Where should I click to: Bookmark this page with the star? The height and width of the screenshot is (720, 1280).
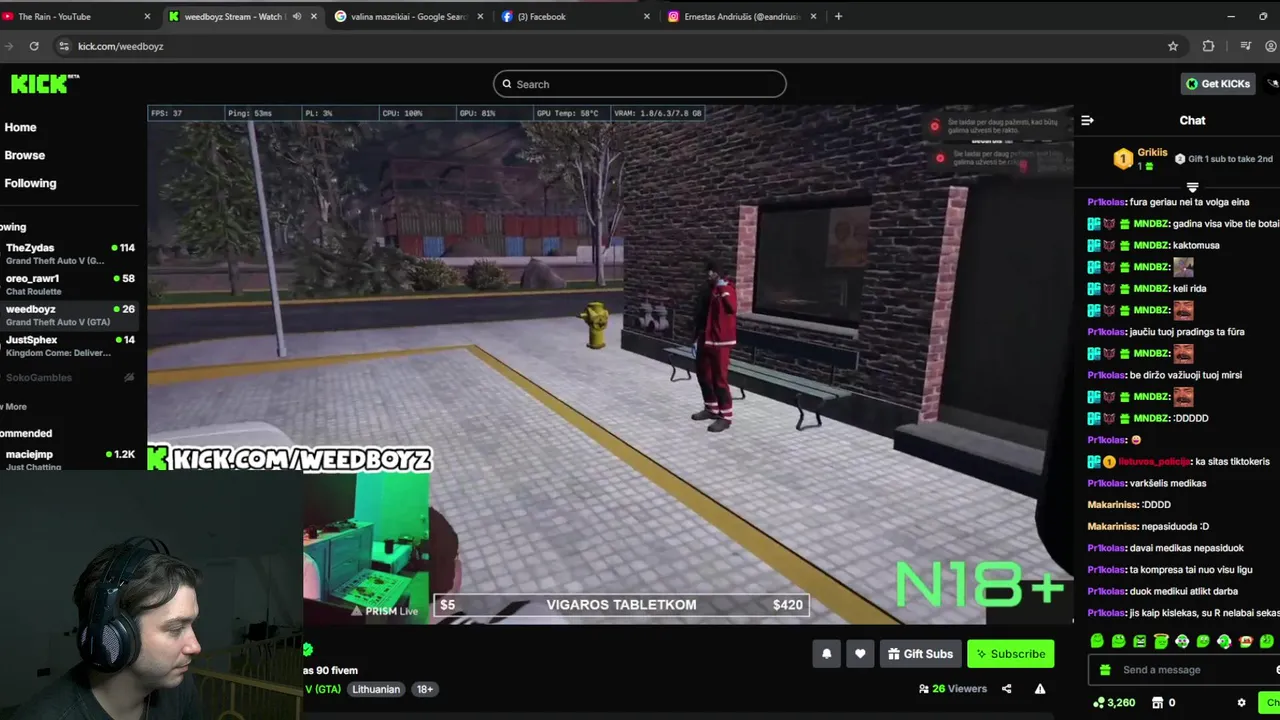pos(1173,46)
